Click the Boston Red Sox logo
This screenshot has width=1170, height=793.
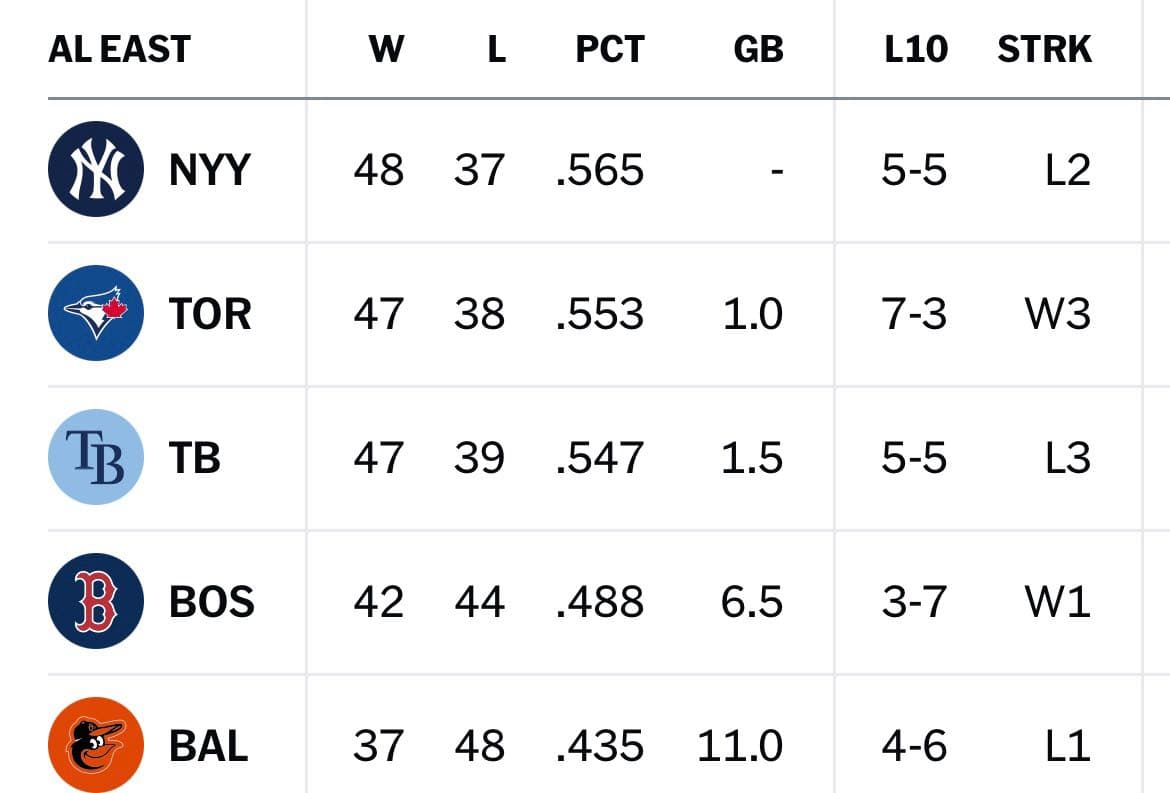coord(96,601)
